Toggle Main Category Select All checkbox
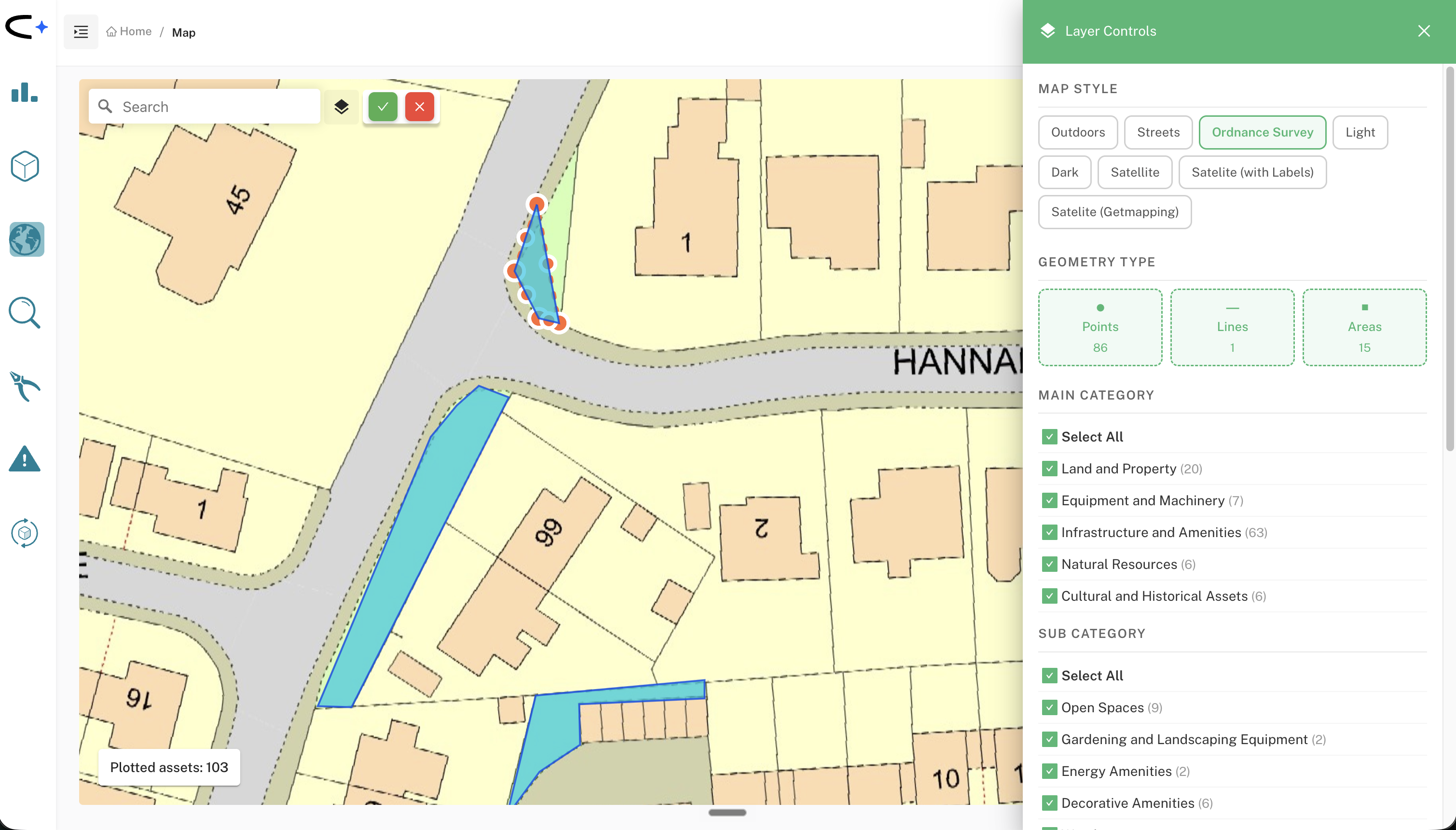The width and height of the screenshot is (1456, 830). tap(1049, 437)
